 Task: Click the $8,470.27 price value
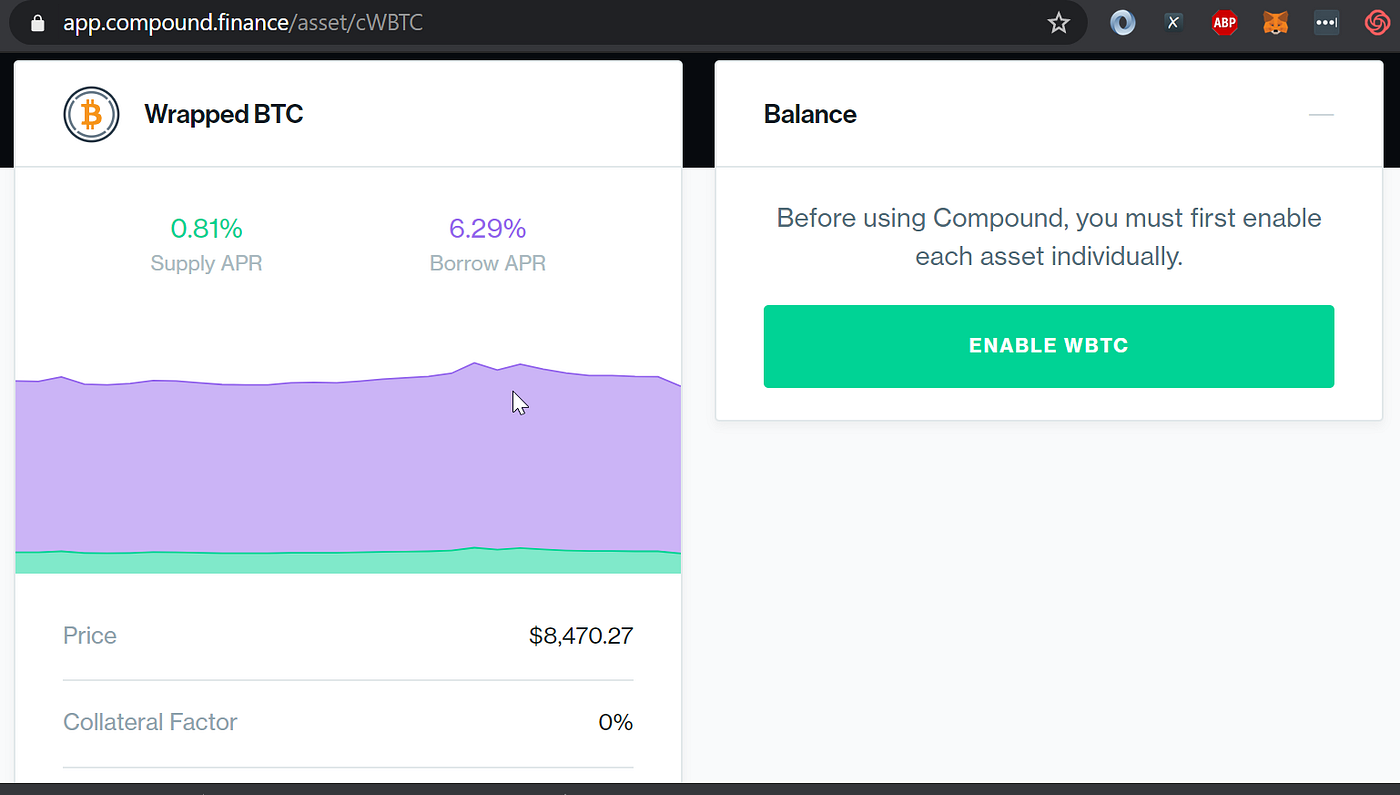point(581,636)
